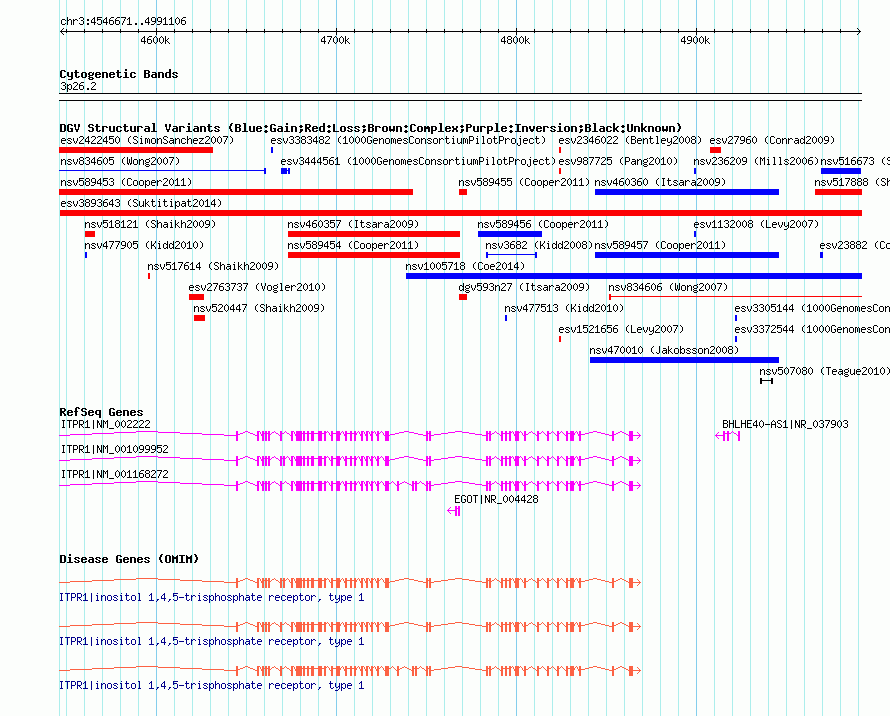Open esv2763737 (Vogler2010) variant
The image size is (890, 716).
[257, 287]
